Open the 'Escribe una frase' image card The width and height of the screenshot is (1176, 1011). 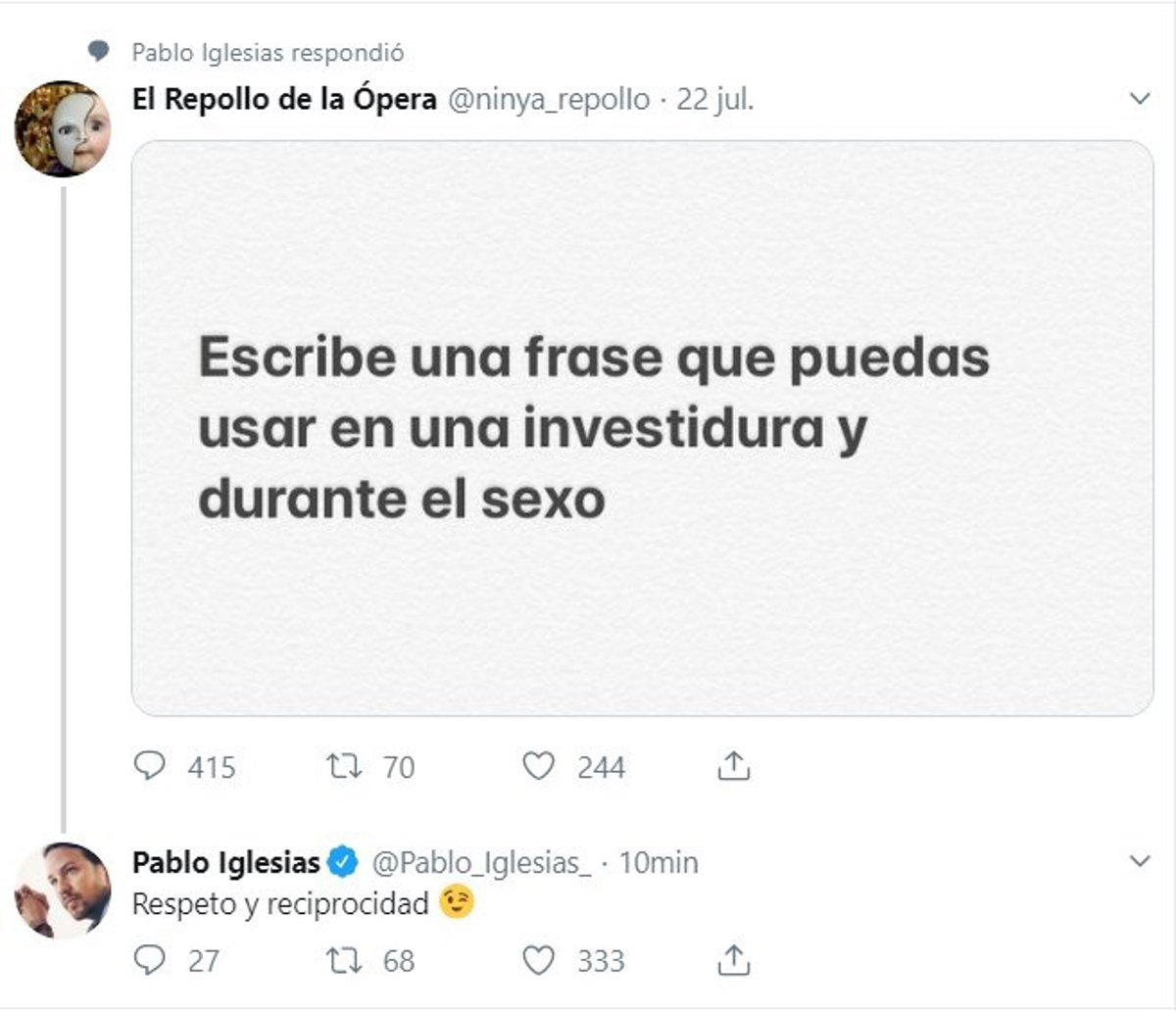642,428
